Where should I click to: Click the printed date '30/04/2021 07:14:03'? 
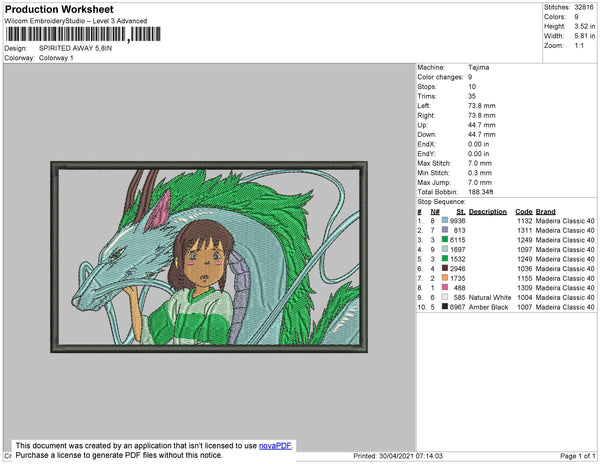(411, 456)
